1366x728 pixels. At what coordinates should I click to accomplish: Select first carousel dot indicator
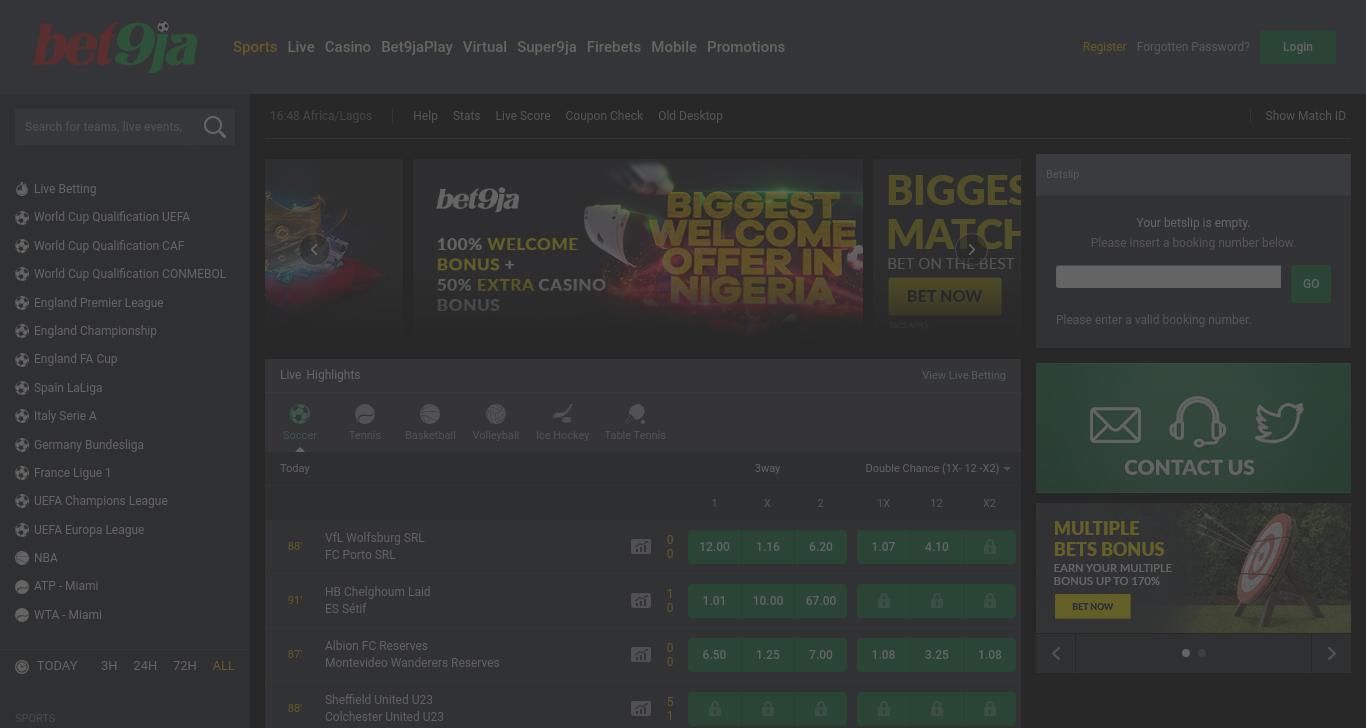1186,653
